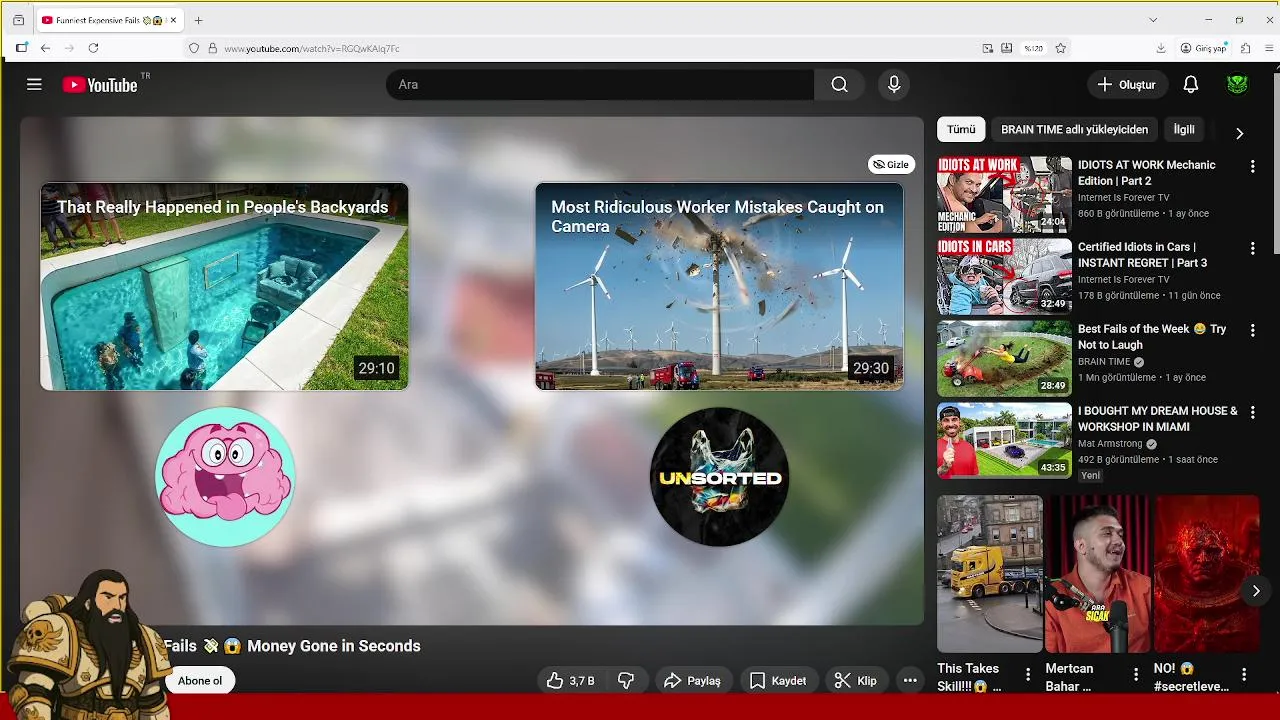Click Giriş yap sign-in button

1203,48
